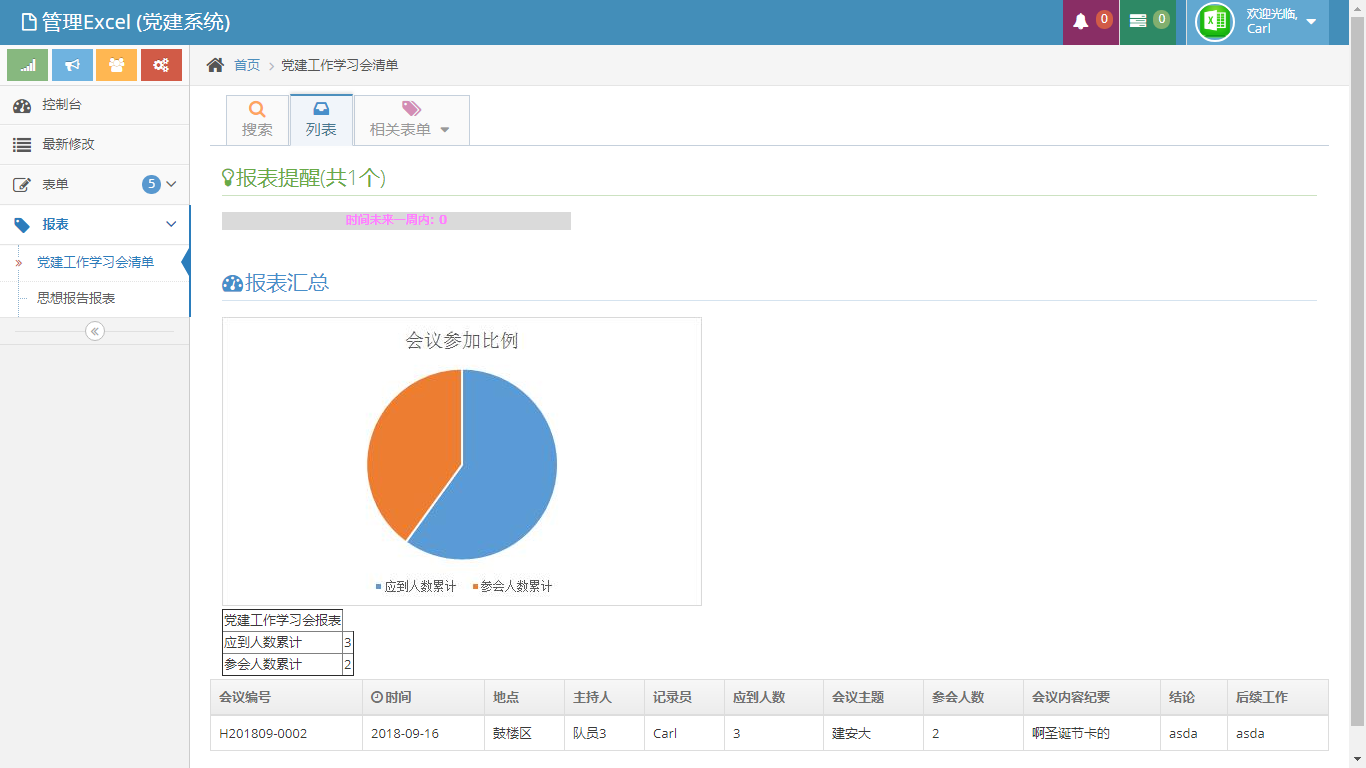Expand the 表单 sidebar menu
This screenshot has width=1366, height=768.
click(x=94, y=185)
